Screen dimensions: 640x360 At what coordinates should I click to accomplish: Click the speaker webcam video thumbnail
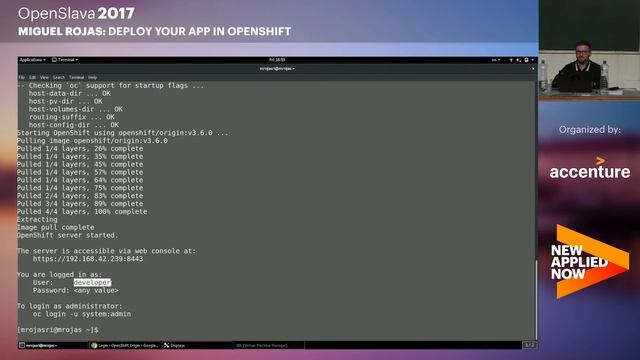(x=589, y=51)
